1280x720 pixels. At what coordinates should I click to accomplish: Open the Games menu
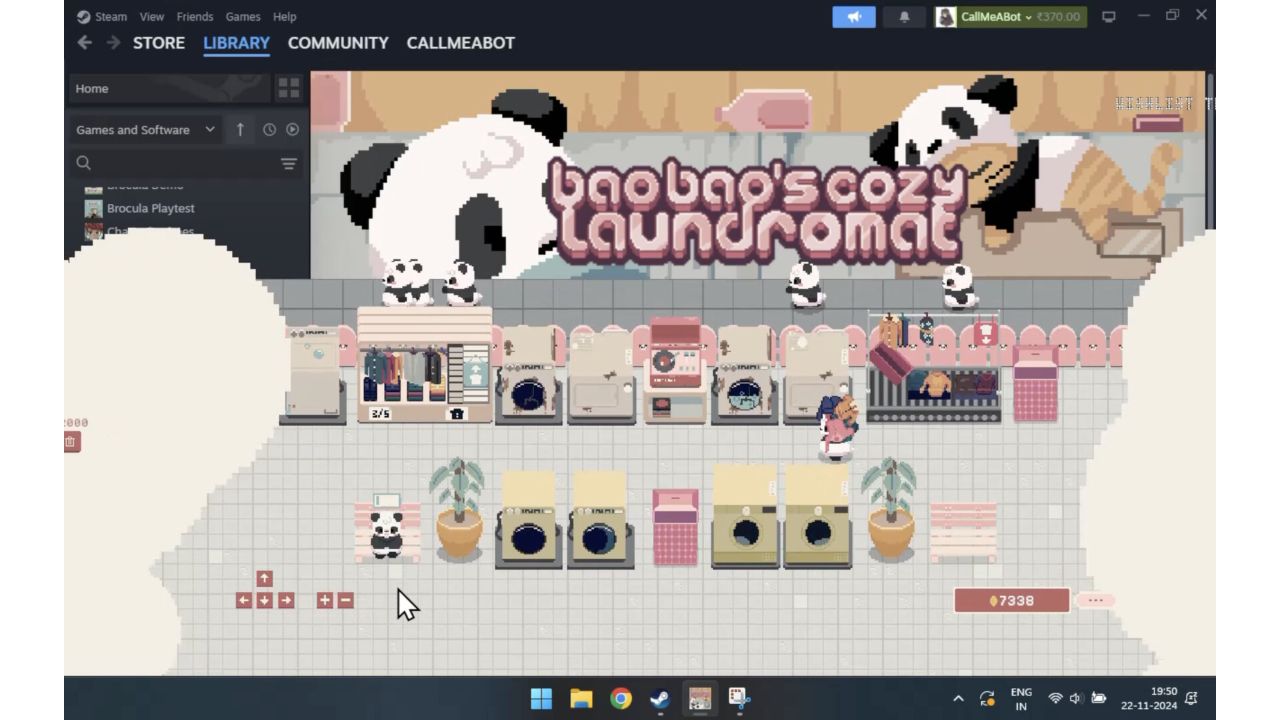click(x=243, y=17)
